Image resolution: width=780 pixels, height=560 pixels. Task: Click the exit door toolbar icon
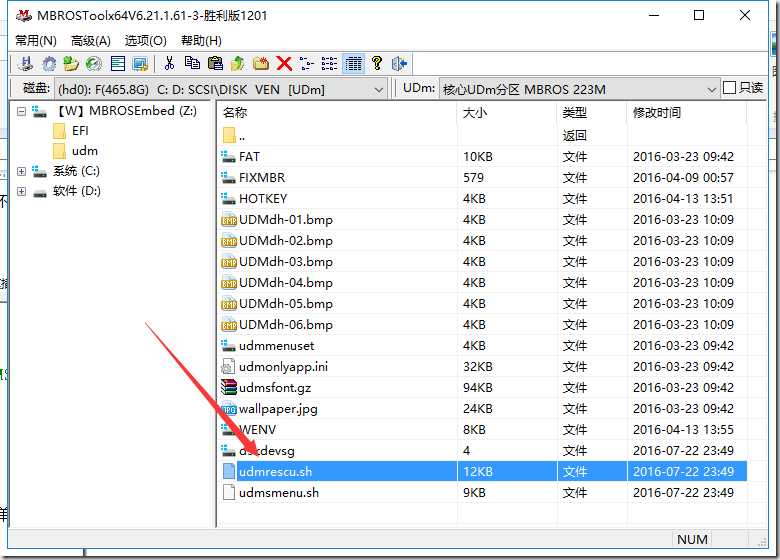pos(399,63)
